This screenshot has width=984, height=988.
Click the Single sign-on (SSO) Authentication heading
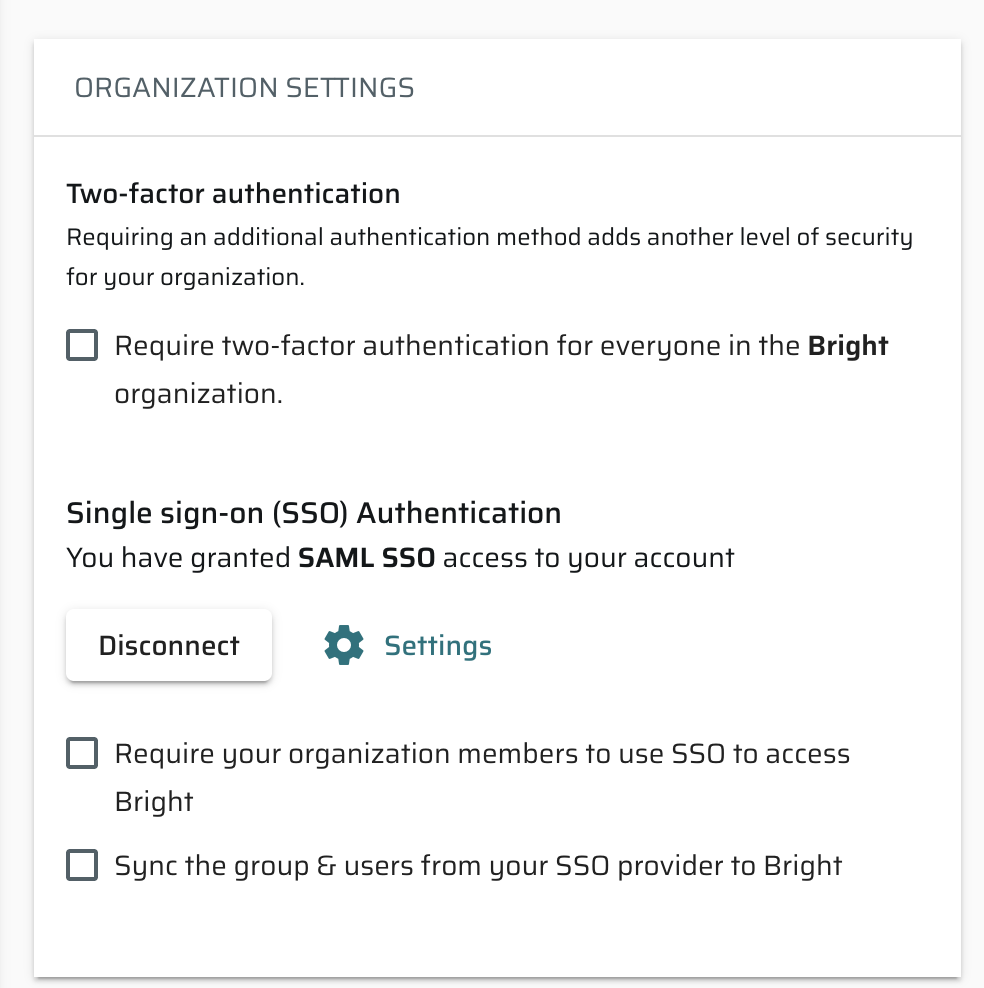pyautogui.click(x=314, y=513)
